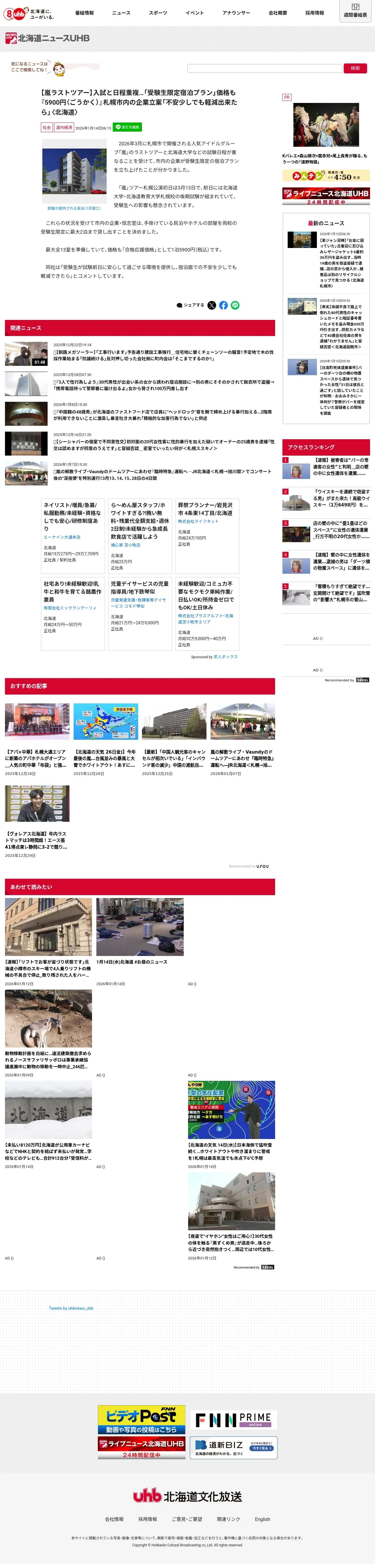
Task: Open スポーツ in top navigation
Action: coord(158,13)
